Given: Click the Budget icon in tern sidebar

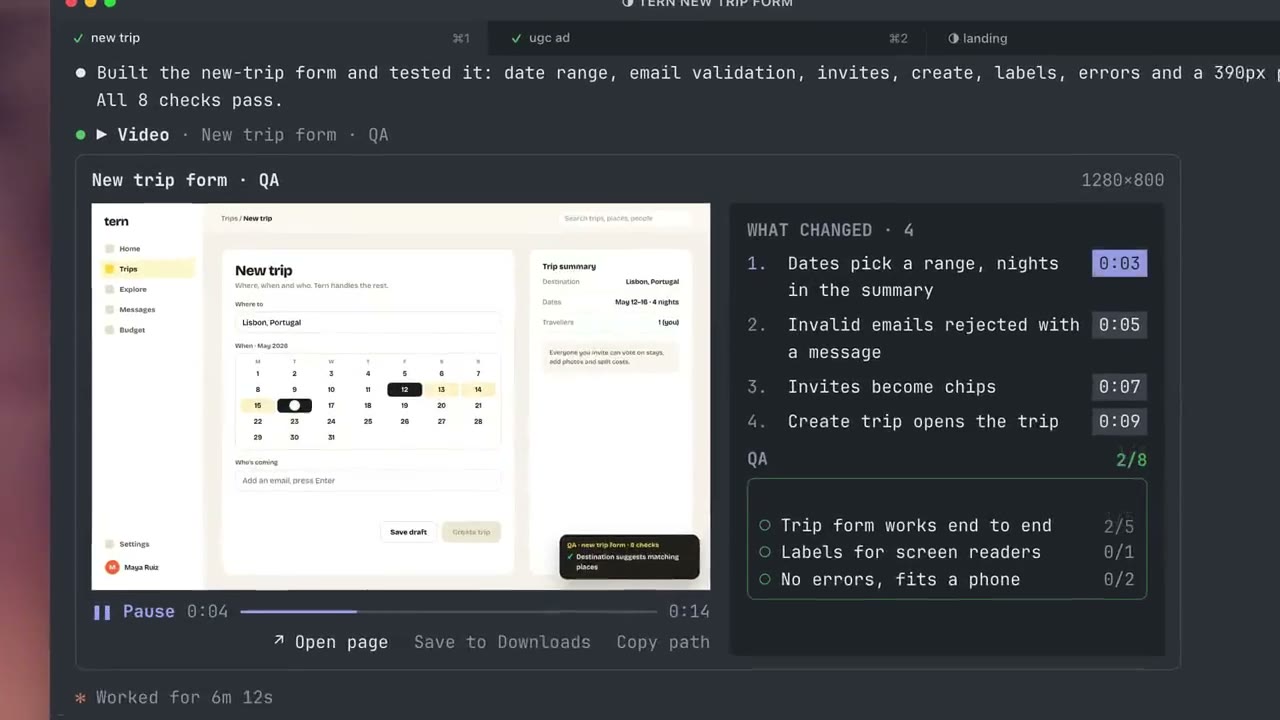Looking at the screenshot, I should coord(109,329).
